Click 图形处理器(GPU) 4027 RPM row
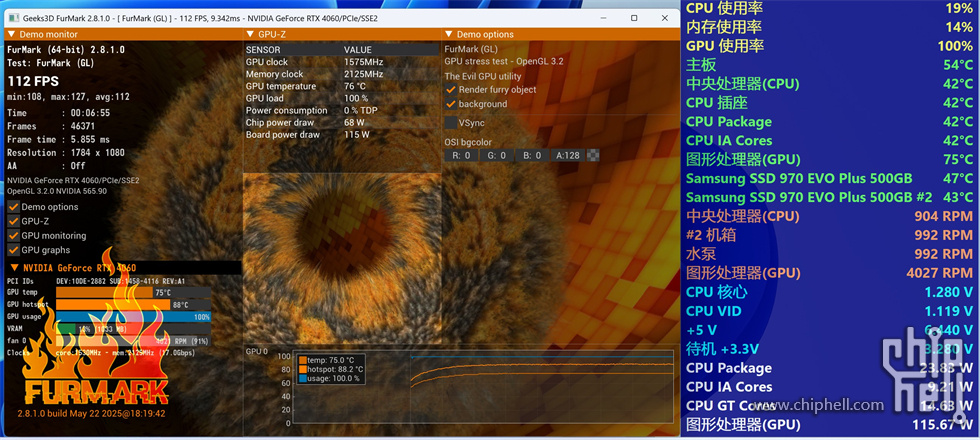The width and height of the screenshot is (980, 440). [829, 273]
